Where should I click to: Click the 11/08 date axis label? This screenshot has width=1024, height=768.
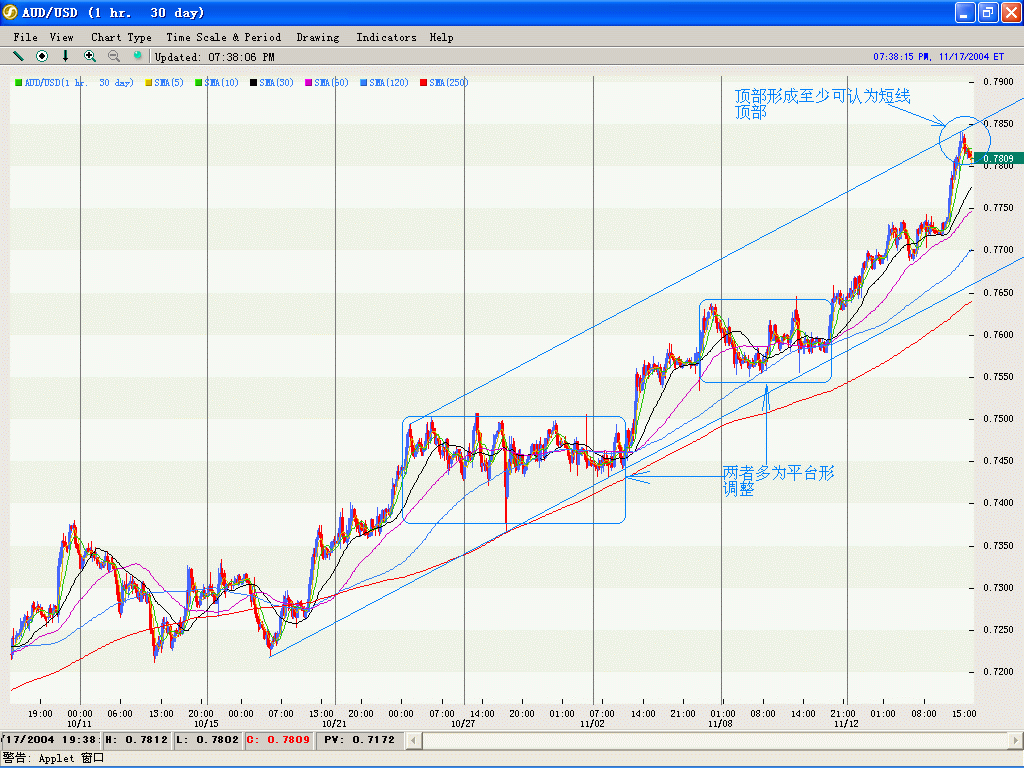720,724
